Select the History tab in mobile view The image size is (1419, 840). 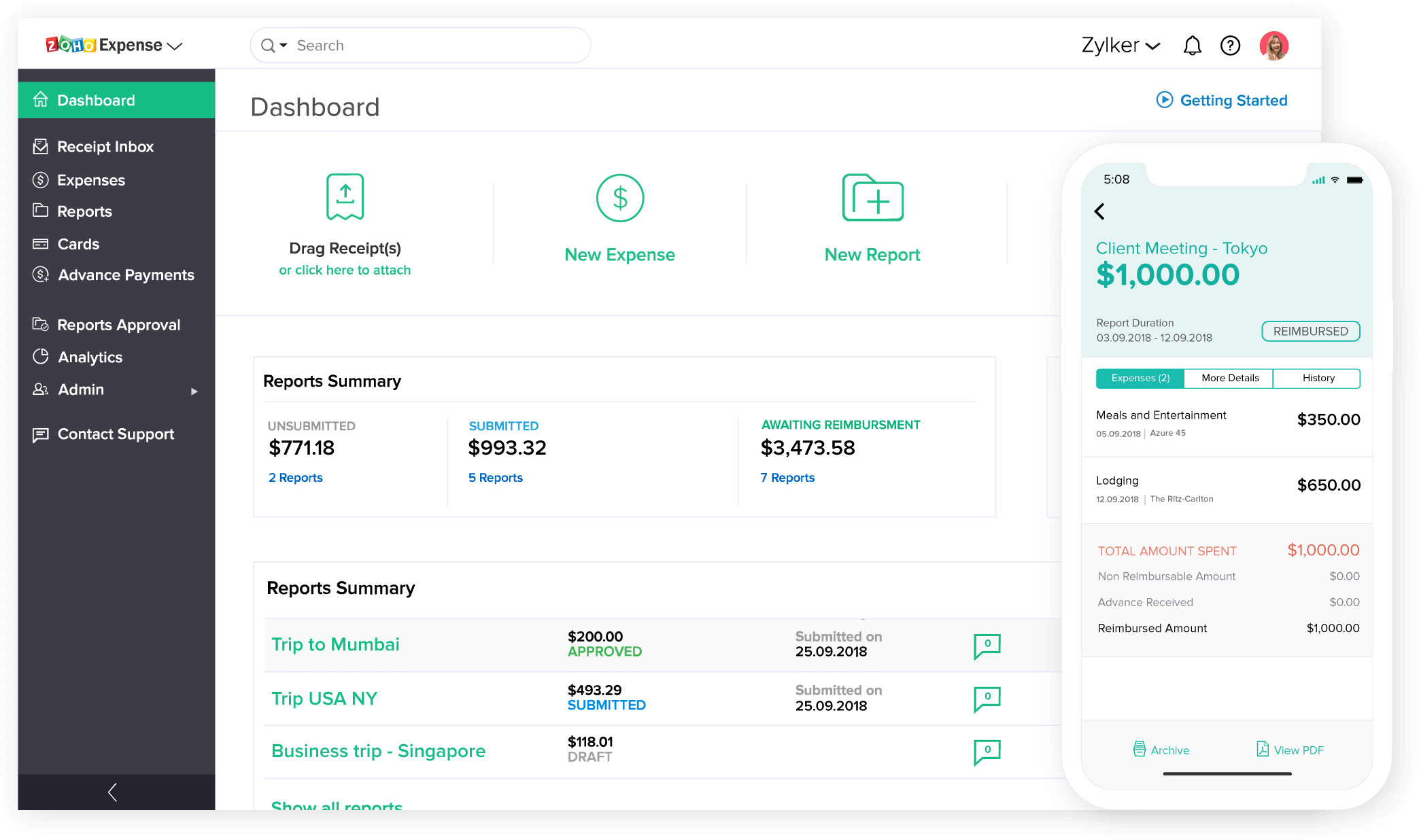[1316, 378]
